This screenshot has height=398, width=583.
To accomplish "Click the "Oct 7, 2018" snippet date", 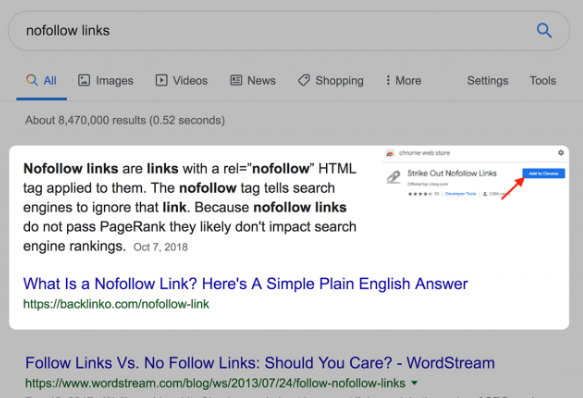I will [161, 247].
